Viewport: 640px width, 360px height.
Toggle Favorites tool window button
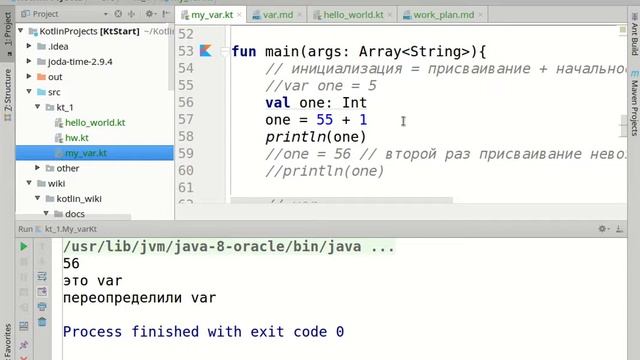(8, 342)
